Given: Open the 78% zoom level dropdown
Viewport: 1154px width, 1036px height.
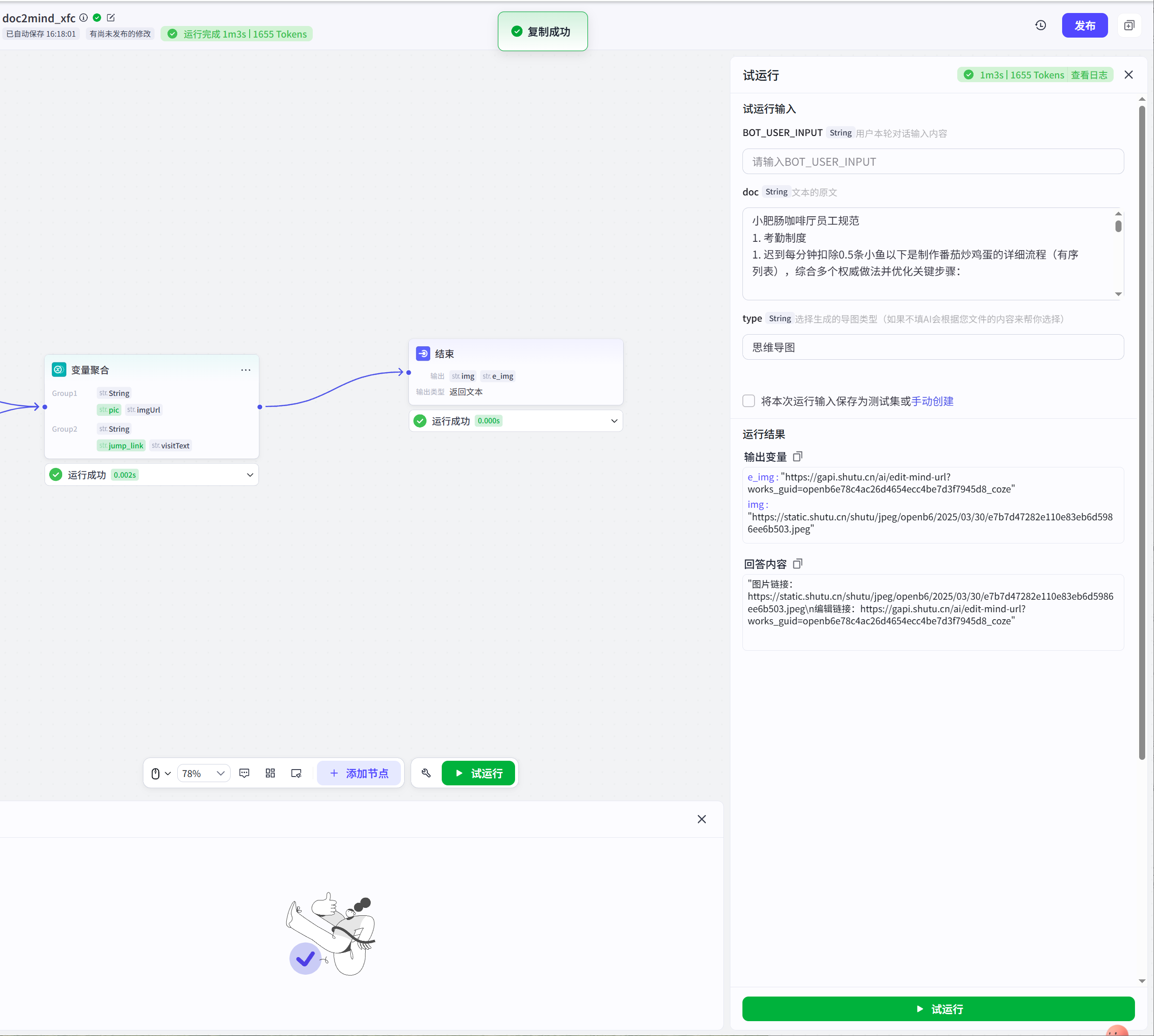Looking at the screenshot, I should point(203,773).
